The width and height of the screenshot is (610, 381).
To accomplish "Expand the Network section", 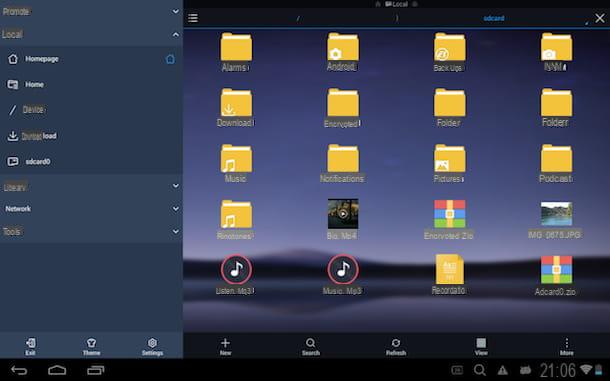I will 176,209.
